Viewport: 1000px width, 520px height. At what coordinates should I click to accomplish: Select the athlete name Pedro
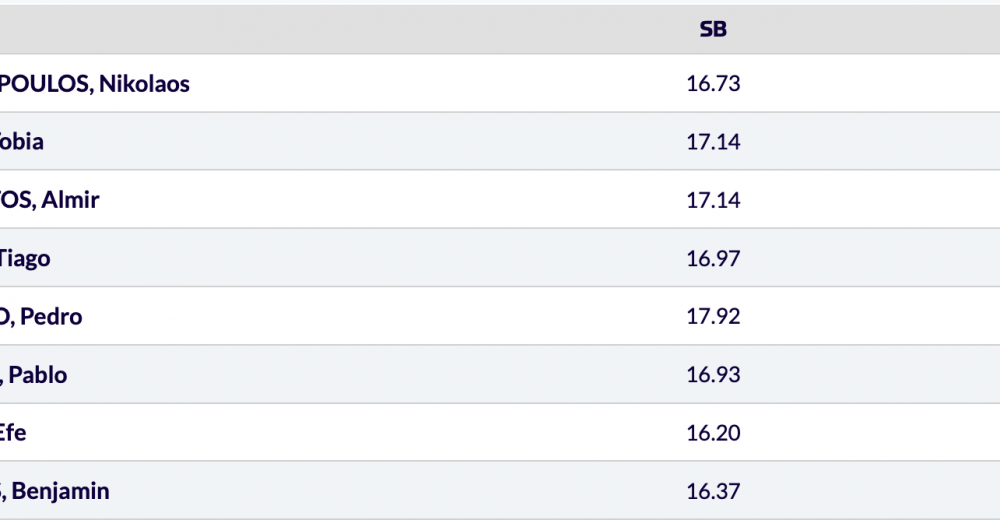click(x=42, y=317)
